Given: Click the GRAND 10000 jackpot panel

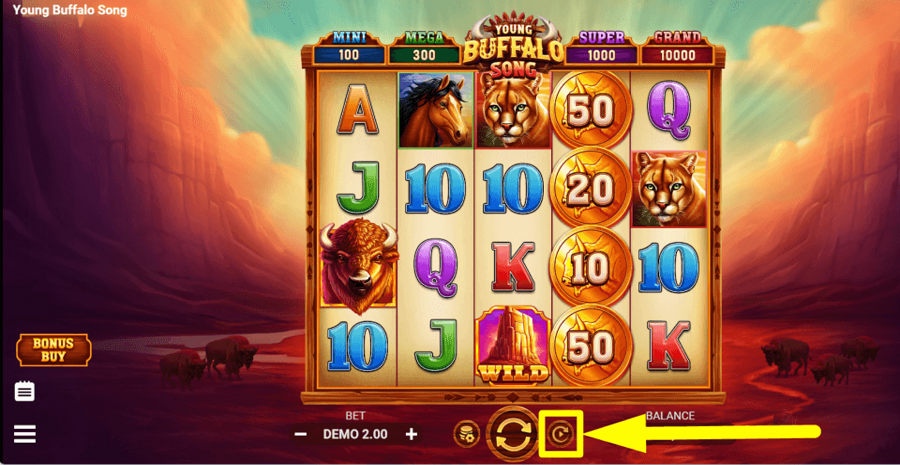Looking at the screenshot, I should click(677, 48).
